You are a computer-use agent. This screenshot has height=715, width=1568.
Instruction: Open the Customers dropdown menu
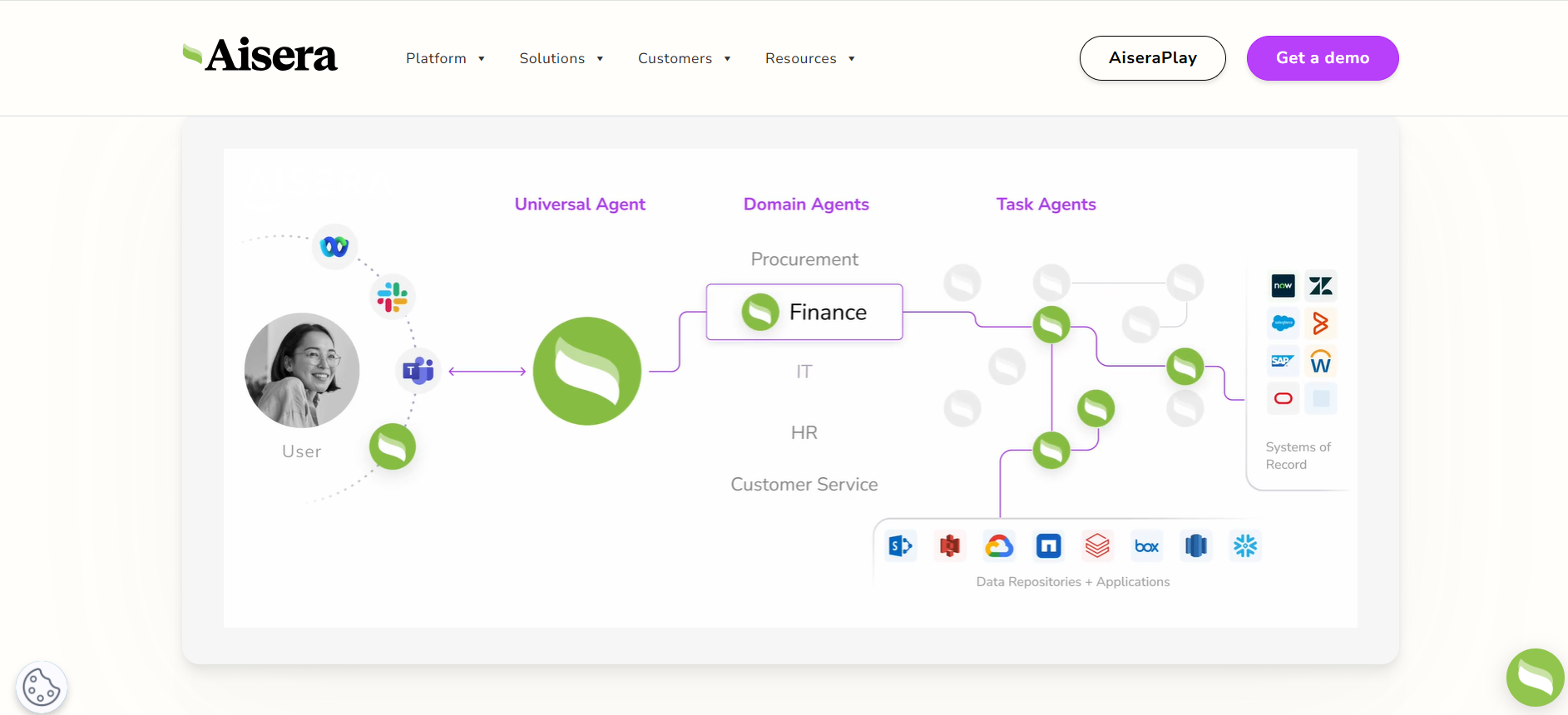tap(684, 58)
